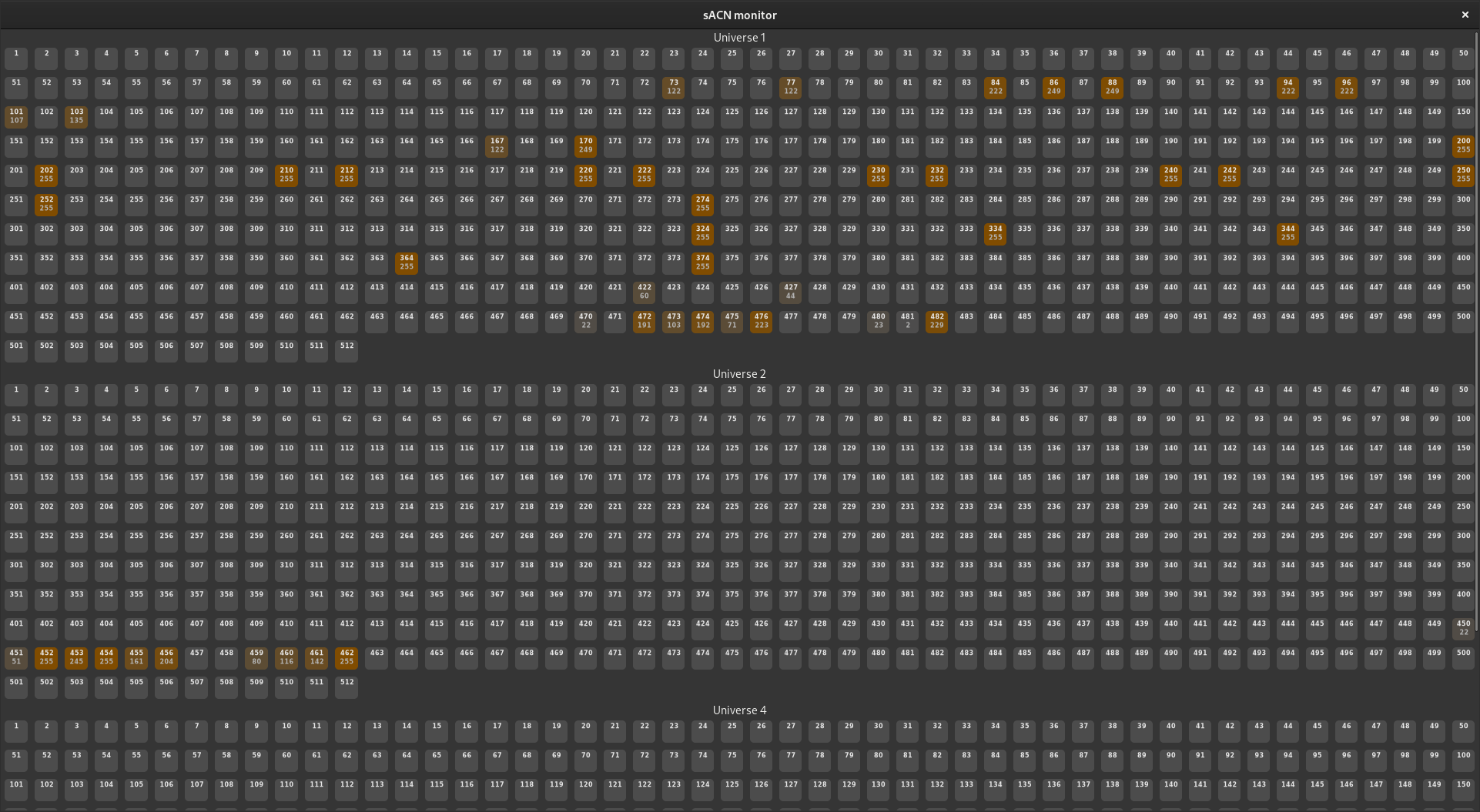Select Universe 1 channel 242 at 255

click(1230, 175)
